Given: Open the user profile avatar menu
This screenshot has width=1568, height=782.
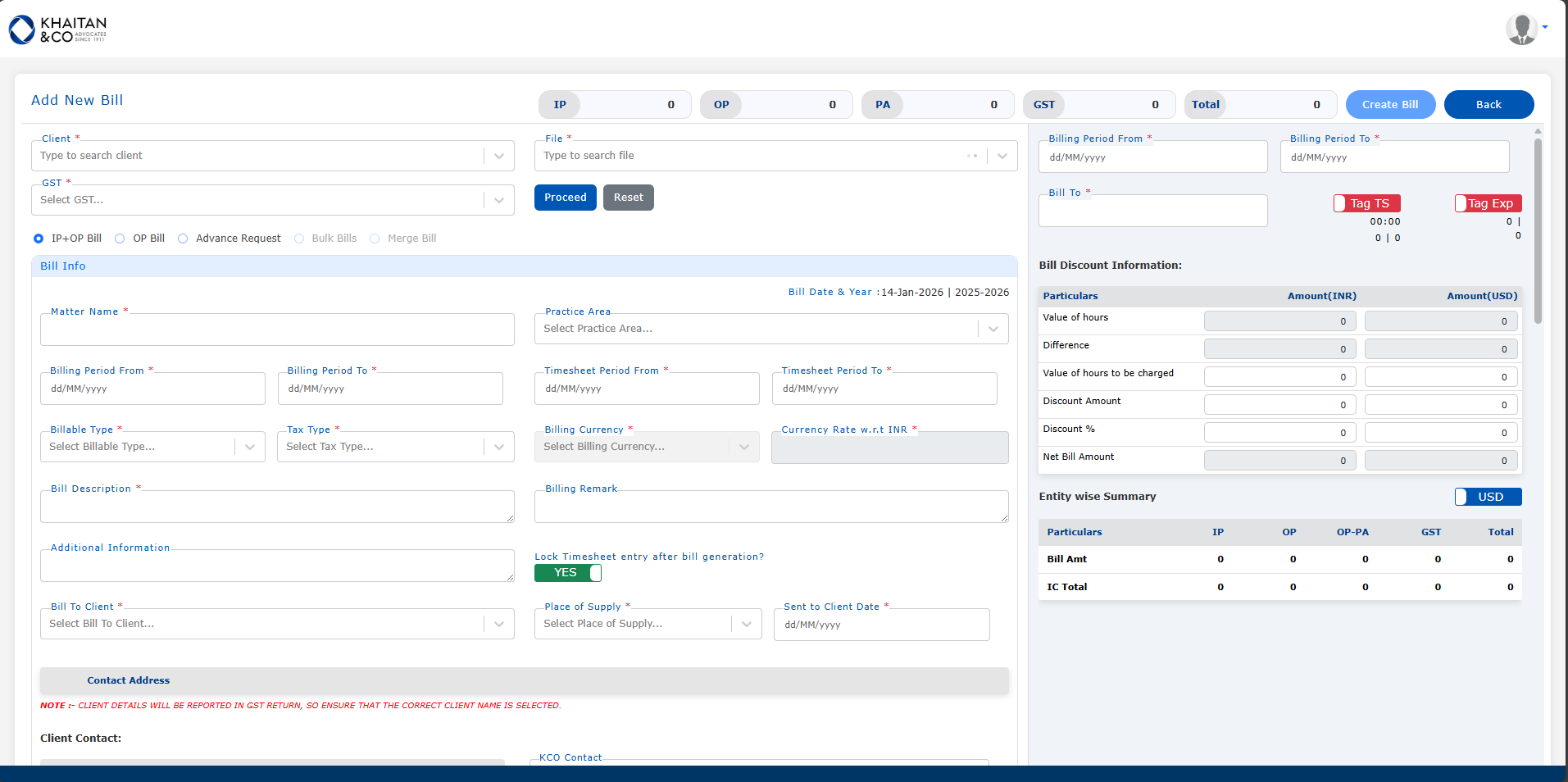Looking at the screenshot, I should click(x=1522, y=30).
